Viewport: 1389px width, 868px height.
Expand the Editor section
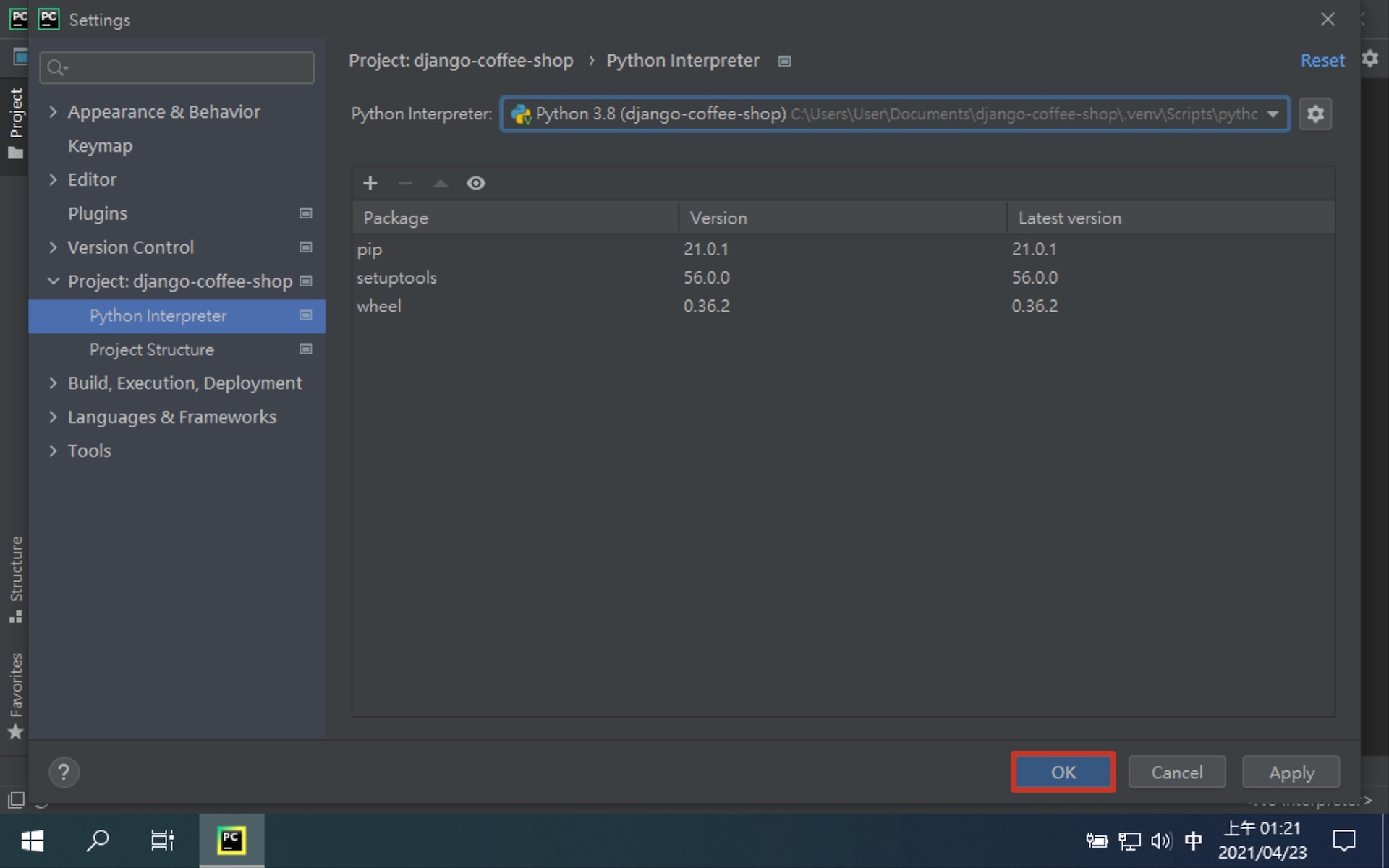53,179
